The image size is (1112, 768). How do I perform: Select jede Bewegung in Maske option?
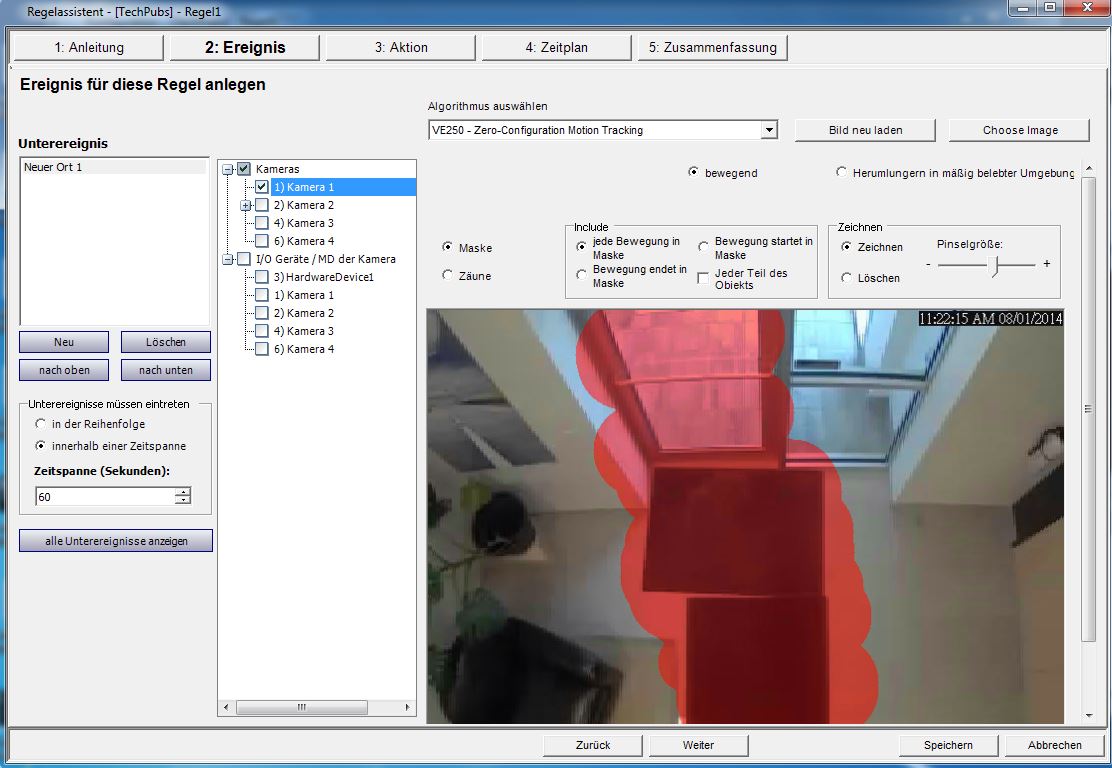click(582, 247)
